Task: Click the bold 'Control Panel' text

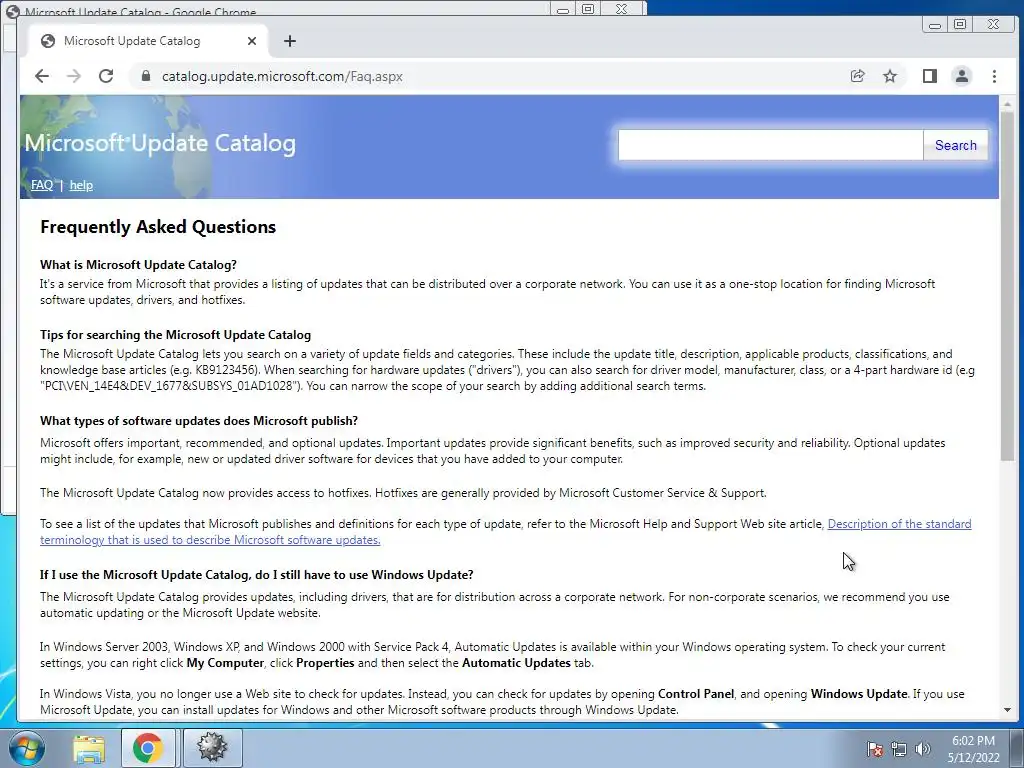Action: pos(696,694)
